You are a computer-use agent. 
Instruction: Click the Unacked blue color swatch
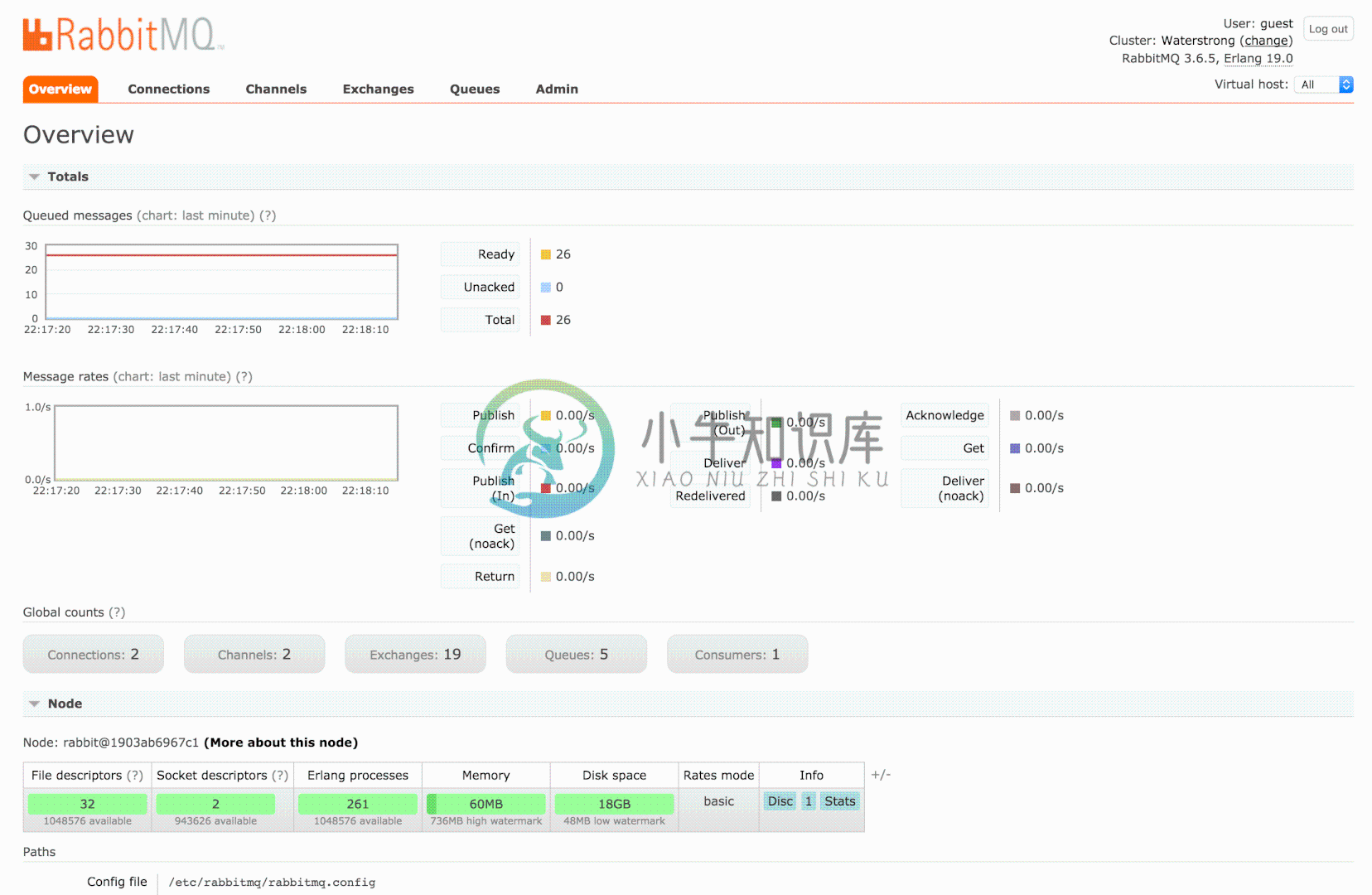[546, 288]
